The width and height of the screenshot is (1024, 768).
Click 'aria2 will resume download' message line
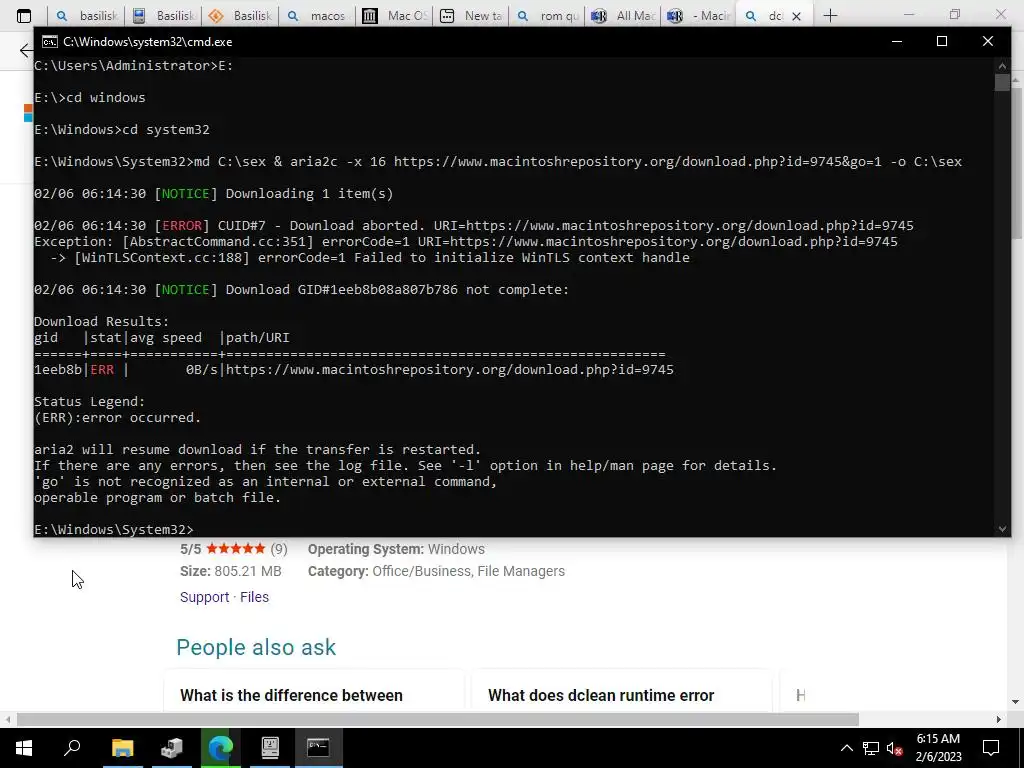click(257, 449)
